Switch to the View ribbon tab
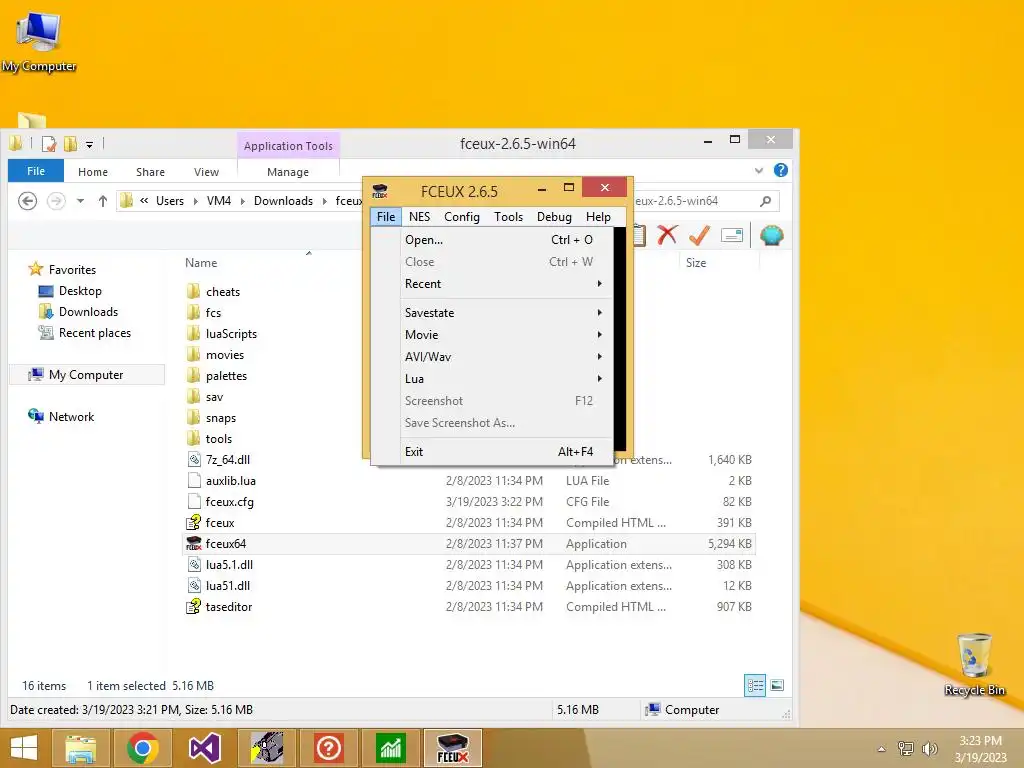Screen dimensions: 1024x768 [x=206, y=172]
